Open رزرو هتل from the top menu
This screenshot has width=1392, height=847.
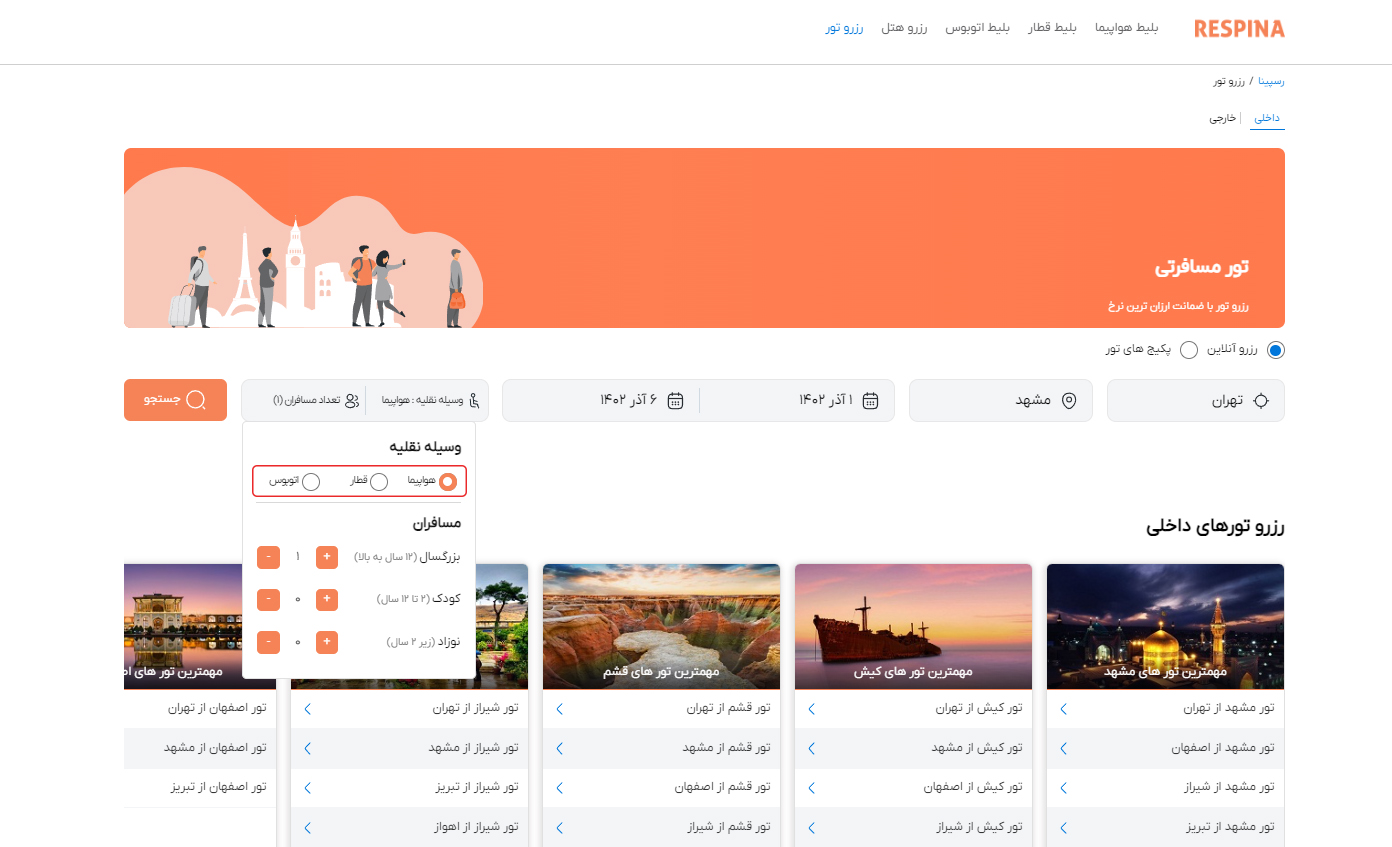(904, 28)
